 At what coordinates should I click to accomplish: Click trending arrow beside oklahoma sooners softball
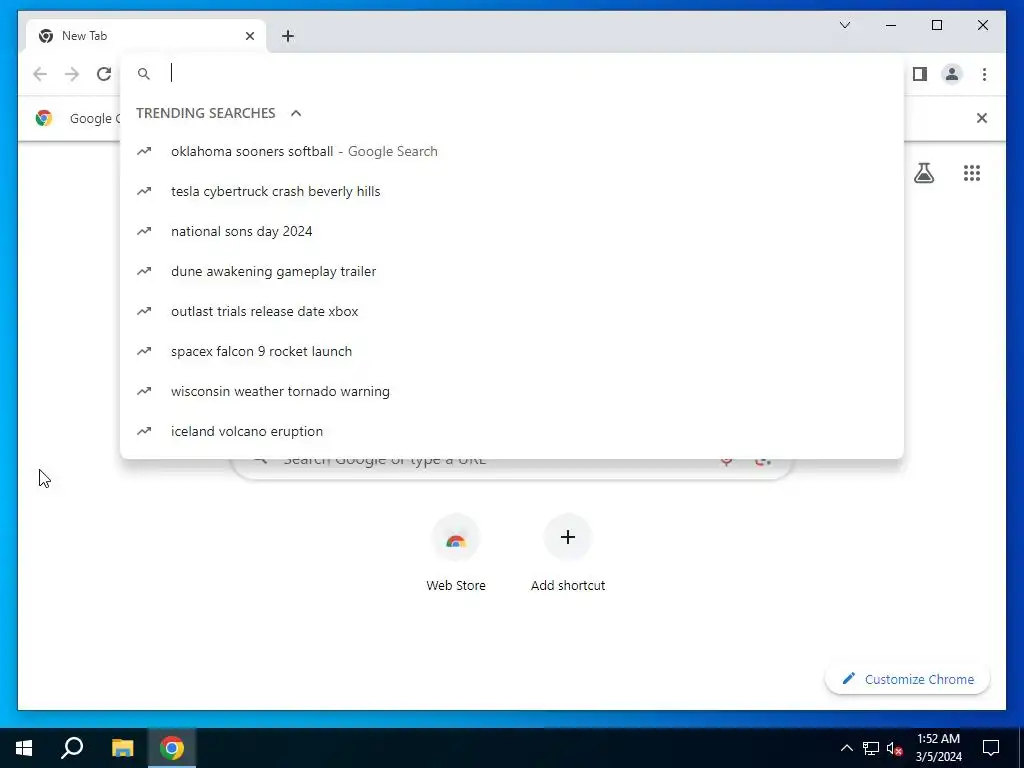tap(144, 152)
